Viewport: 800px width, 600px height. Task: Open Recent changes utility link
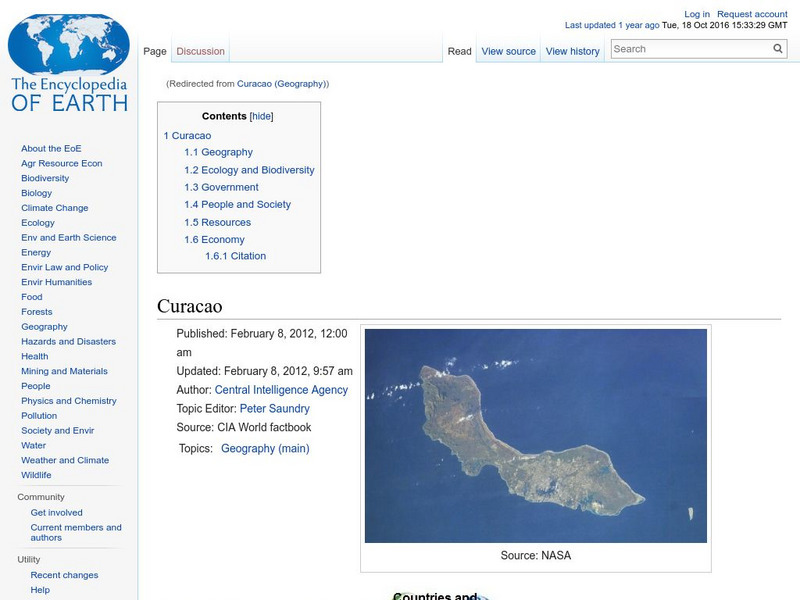(x=64, y=575)
